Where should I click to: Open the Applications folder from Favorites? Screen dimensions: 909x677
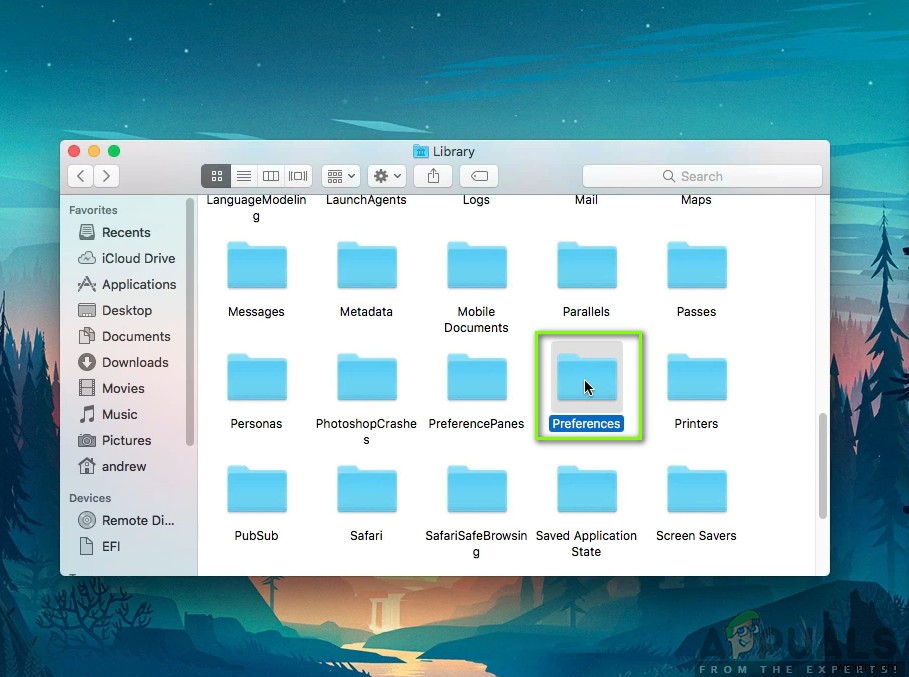(137, 284)
